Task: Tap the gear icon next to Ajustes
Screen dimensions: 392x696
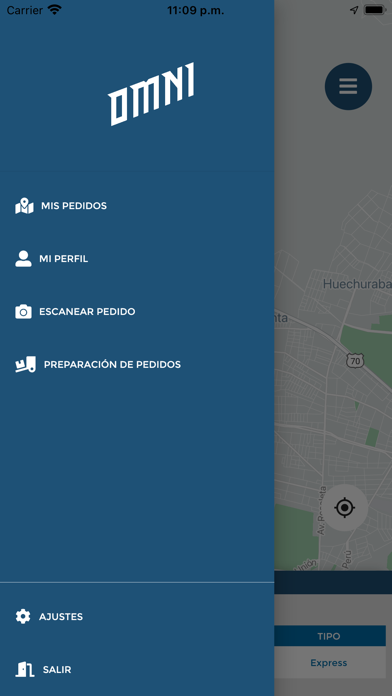Action: pyautogui.click(x=23, y=617)
